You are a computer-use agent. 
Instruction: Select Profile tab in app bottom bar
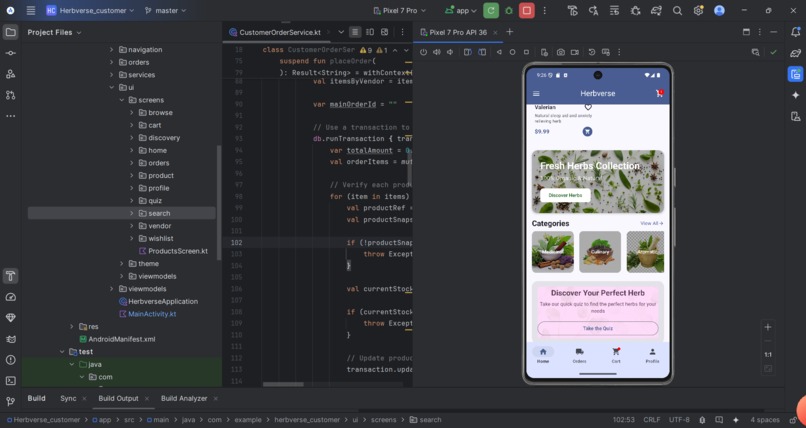pos(652,355)
